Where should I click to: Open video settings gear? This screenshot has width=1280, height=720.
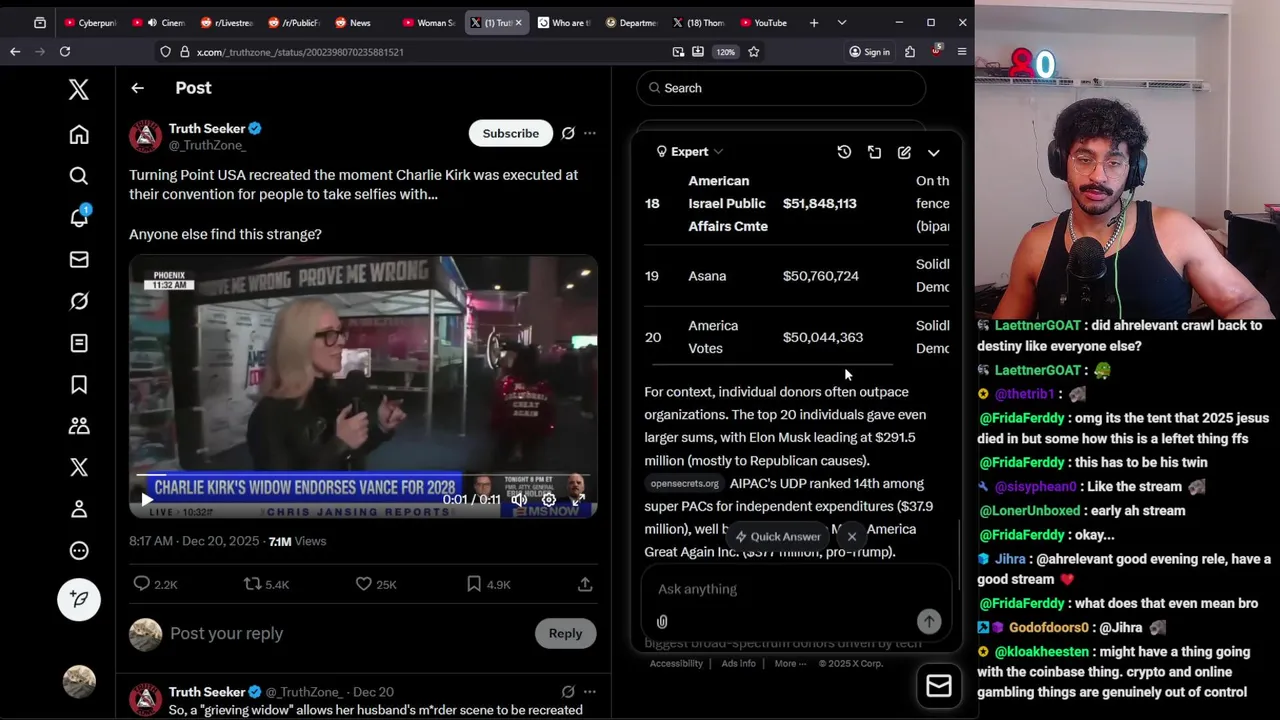pos(548,499)
